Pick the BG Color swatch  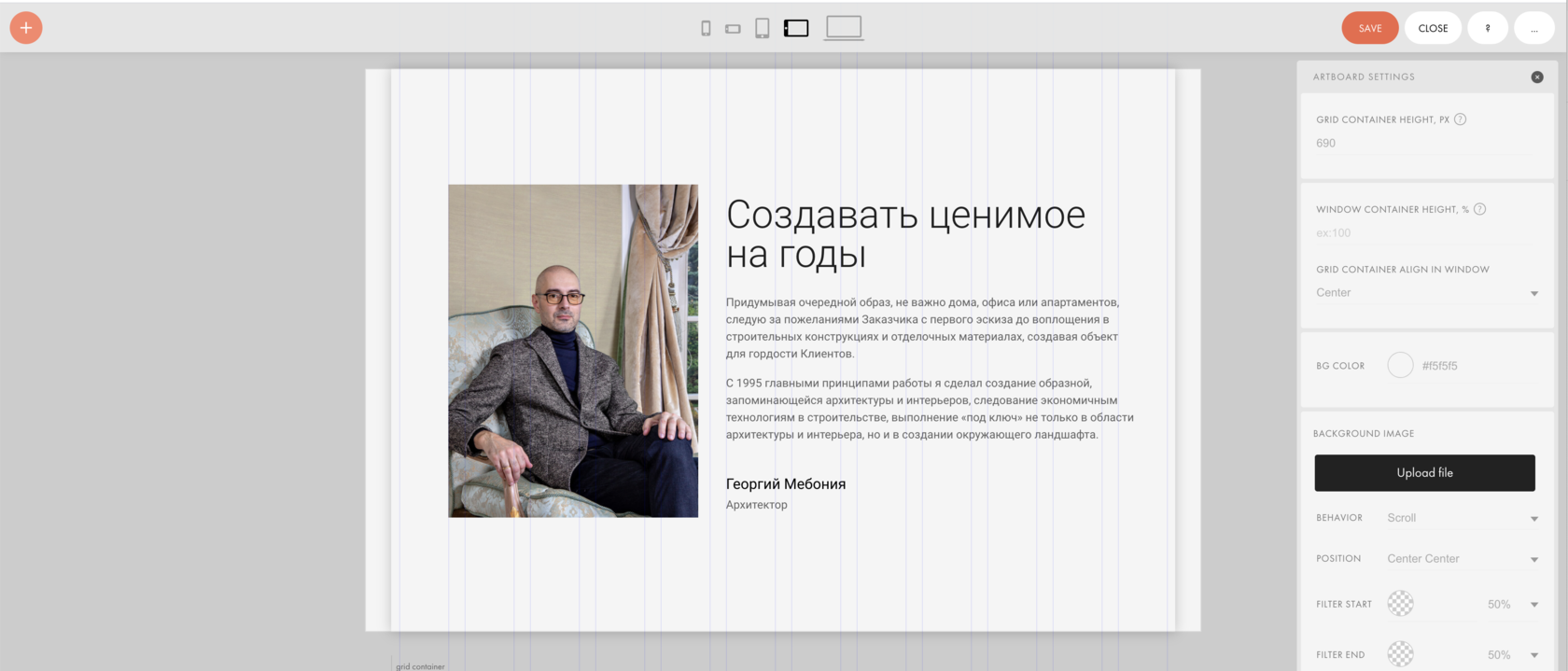(1400, 365)
